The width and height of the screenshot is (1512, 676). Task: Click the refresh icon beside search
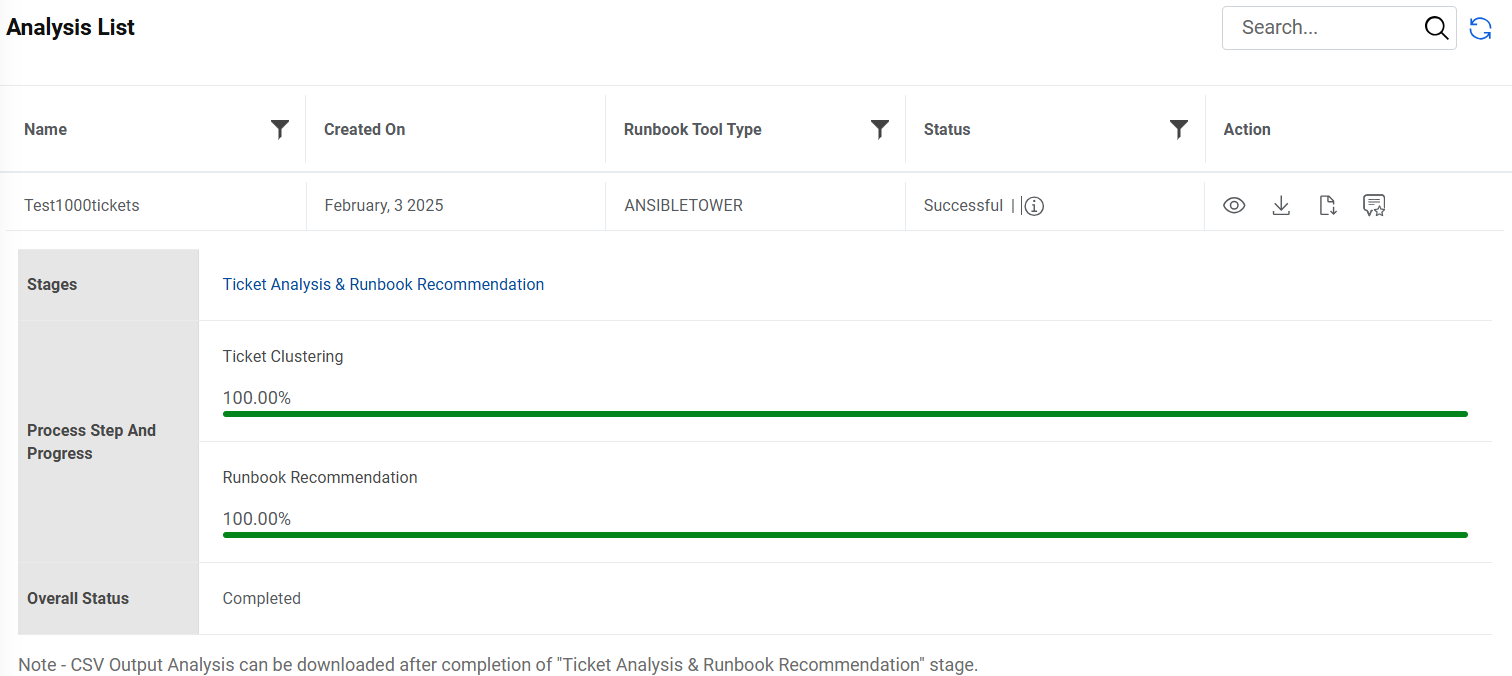[x=1481, y=29]
